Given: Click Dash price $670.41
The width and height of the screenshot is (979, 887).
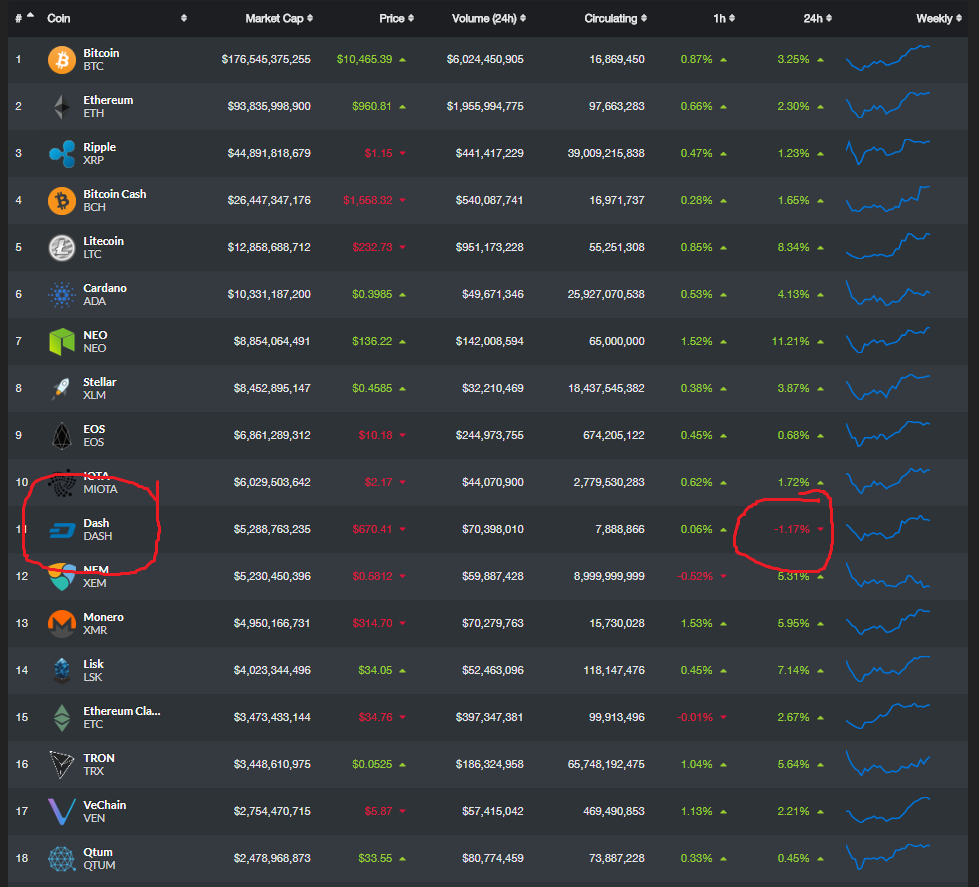Looking at the screenshot, I should [x=372, y=529].
